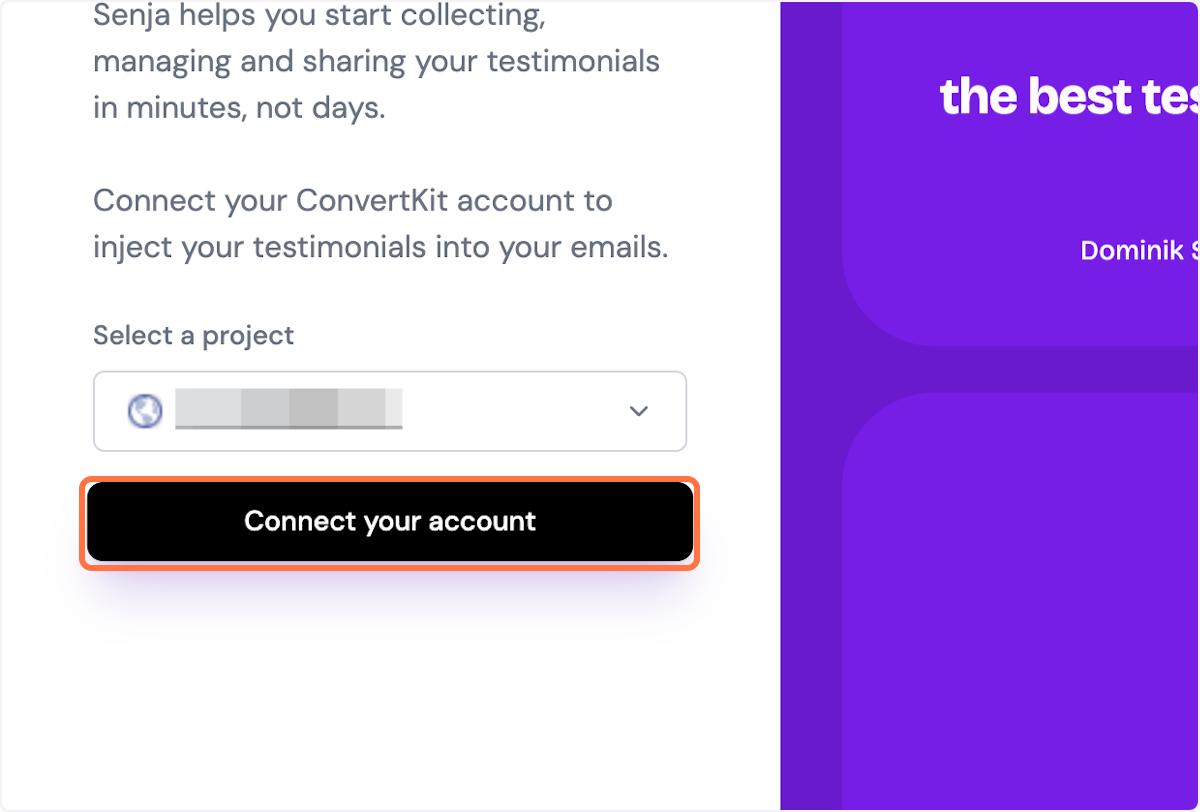Click the highlighted black Connect button

390,521
